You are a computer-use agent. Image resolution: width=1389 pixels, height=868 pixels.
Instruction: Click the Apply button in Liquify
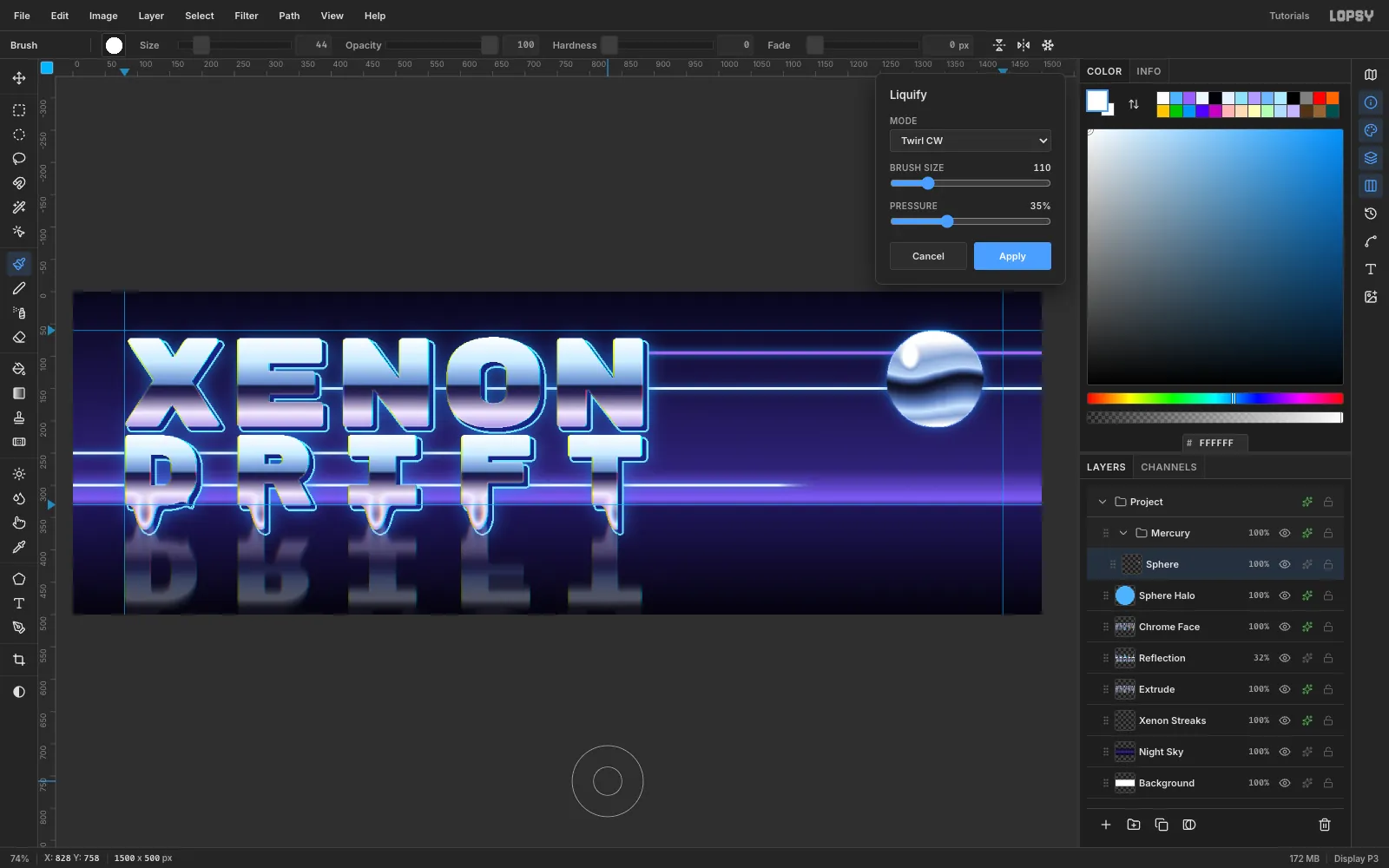1012,256
